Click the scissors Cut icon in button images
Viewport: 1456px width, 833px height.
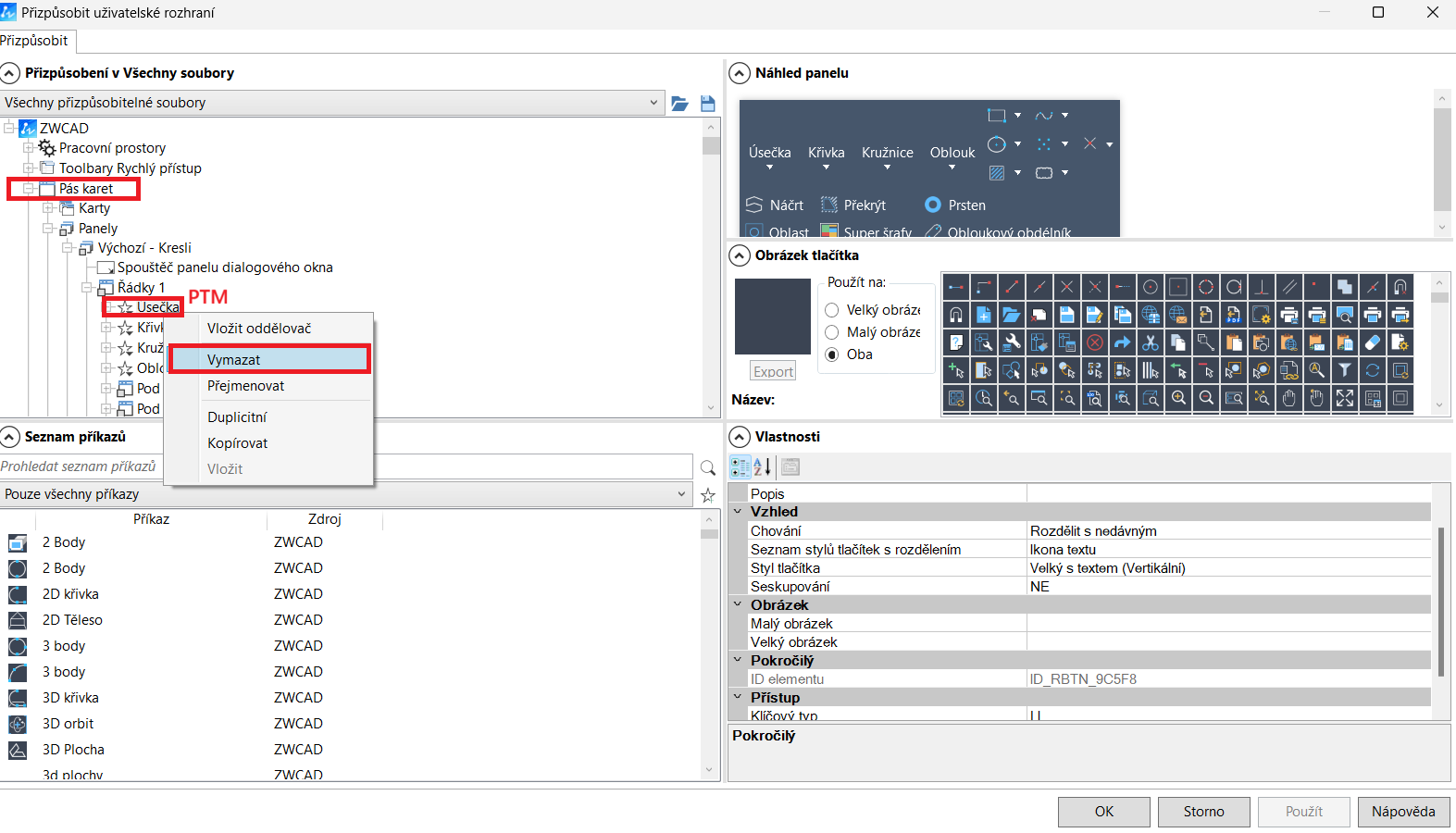pos(1150,342)
